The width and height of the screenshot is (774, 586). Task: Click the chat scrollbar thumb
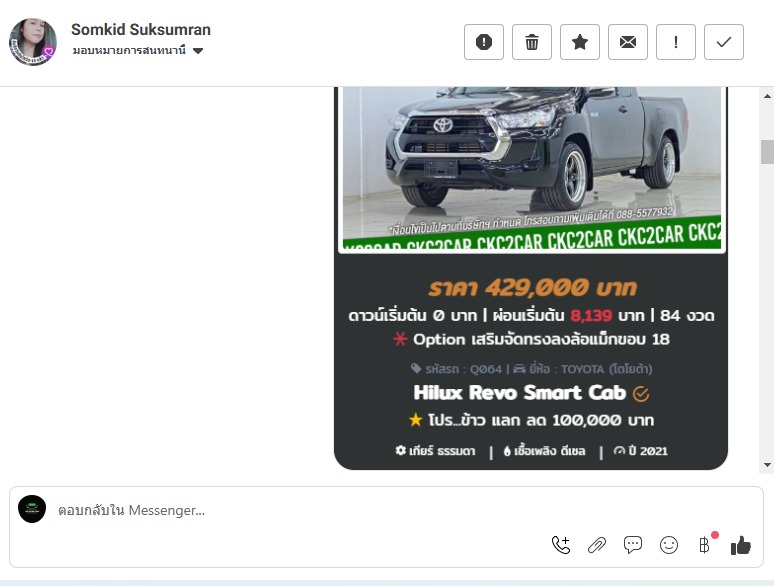767,152
